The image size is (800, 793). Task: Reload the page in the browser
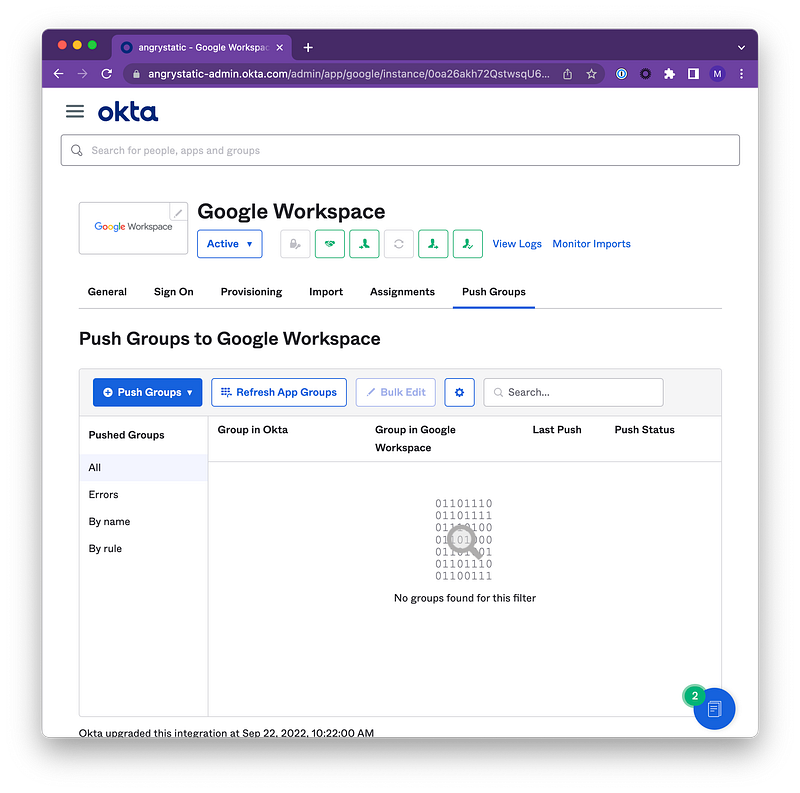pos(107,74)
